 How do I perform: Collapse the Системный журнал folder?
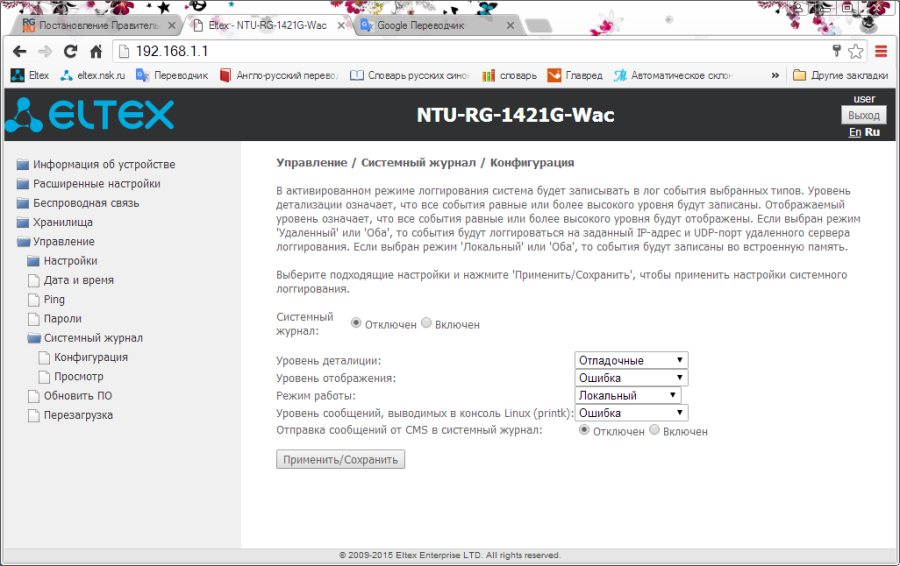pyautogui.click(x=85, y=338)
